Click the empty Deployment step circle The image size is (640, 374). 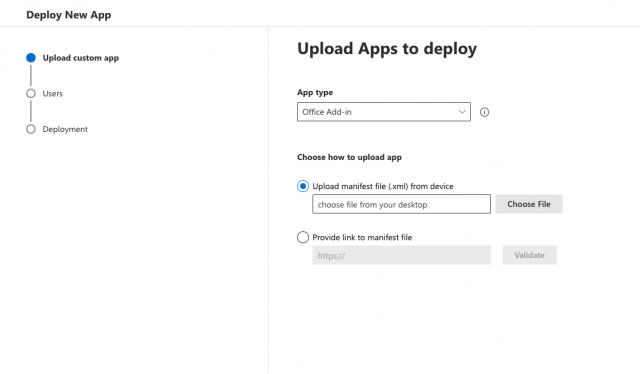click(x=31, y=129)
